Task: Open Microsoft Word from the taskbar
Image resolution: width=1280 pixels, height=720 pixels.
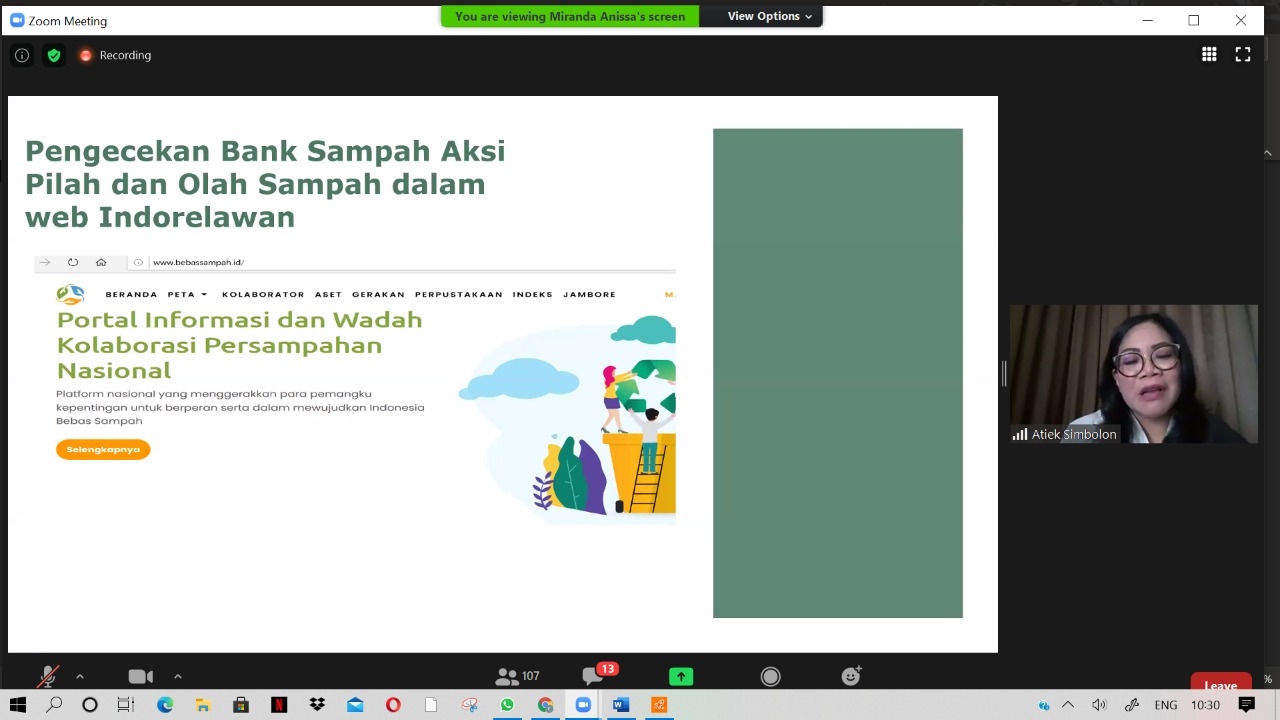Action: 620,705
